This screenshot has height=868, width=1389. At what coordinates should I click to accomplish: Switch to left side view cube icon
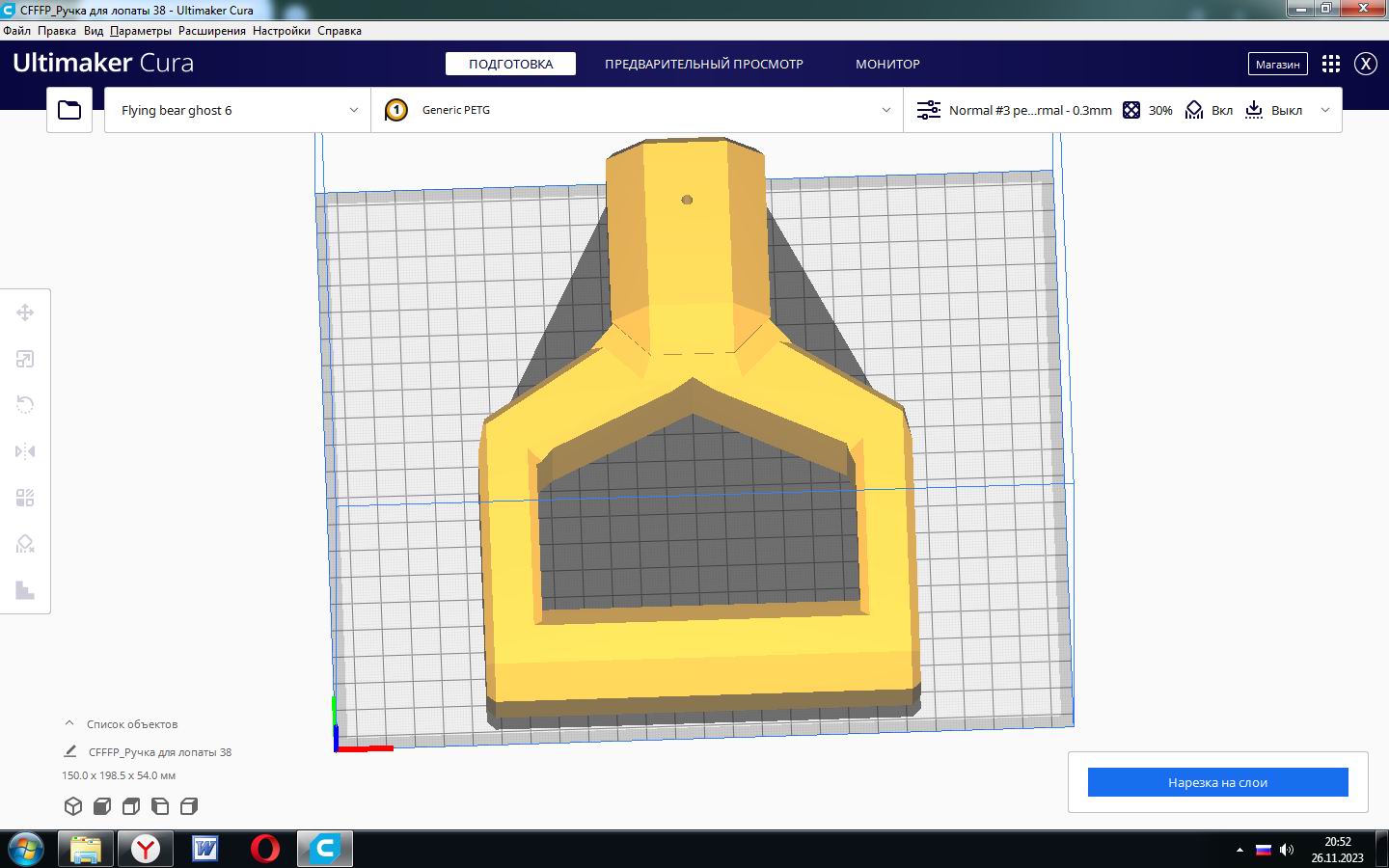(x=160, y=806)
